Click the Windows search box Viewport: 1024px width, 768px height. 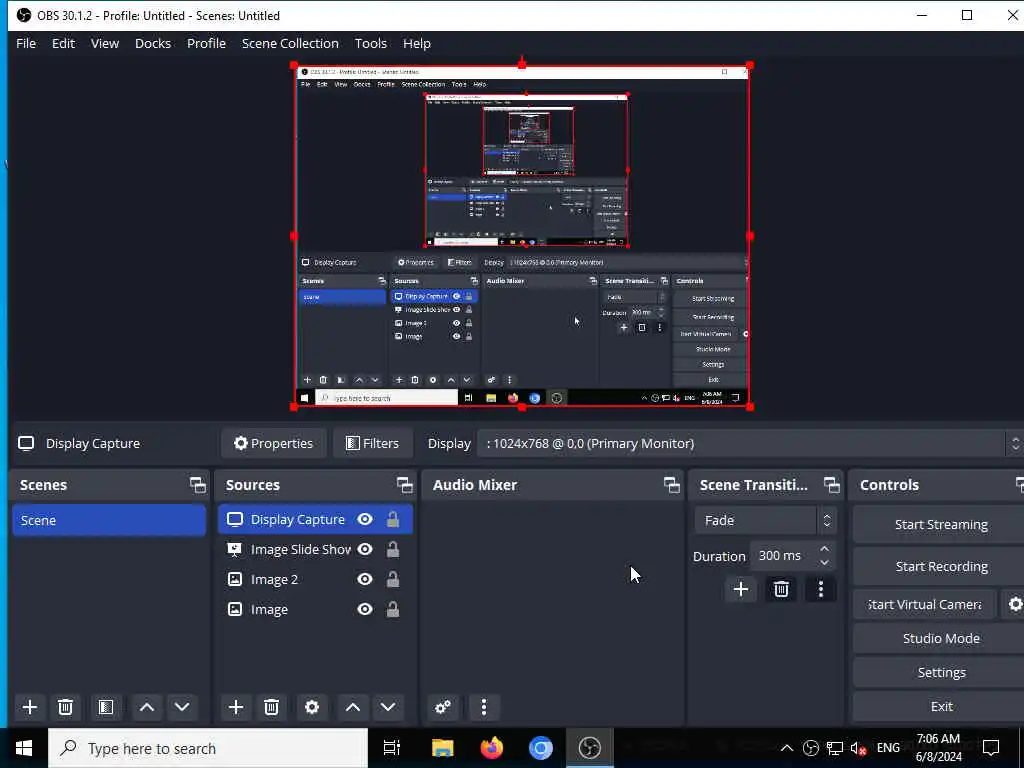tap(208, 748)
